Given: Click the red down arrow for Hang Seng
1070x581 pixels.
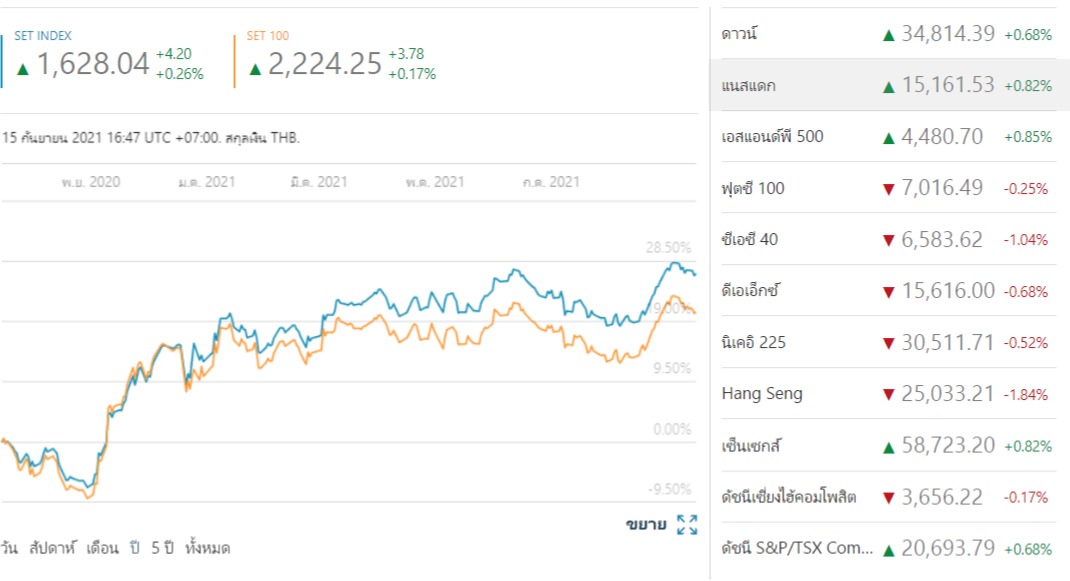Looking at the screenshot, I should (x=887, y=395).
